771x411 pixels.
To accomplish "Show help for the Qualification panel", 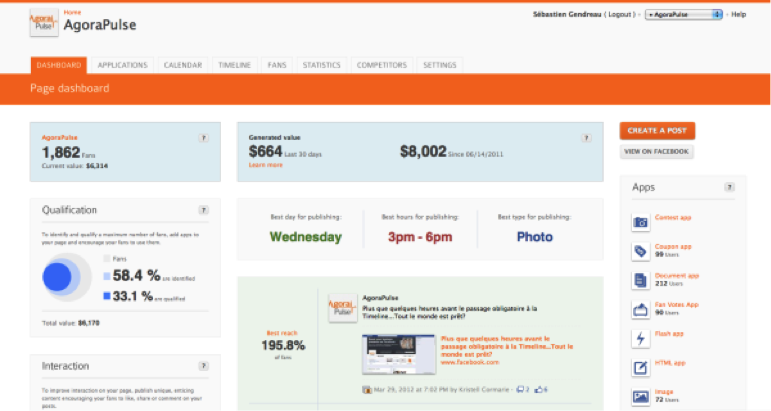I will pyautogui.click(x=203, y=210).
